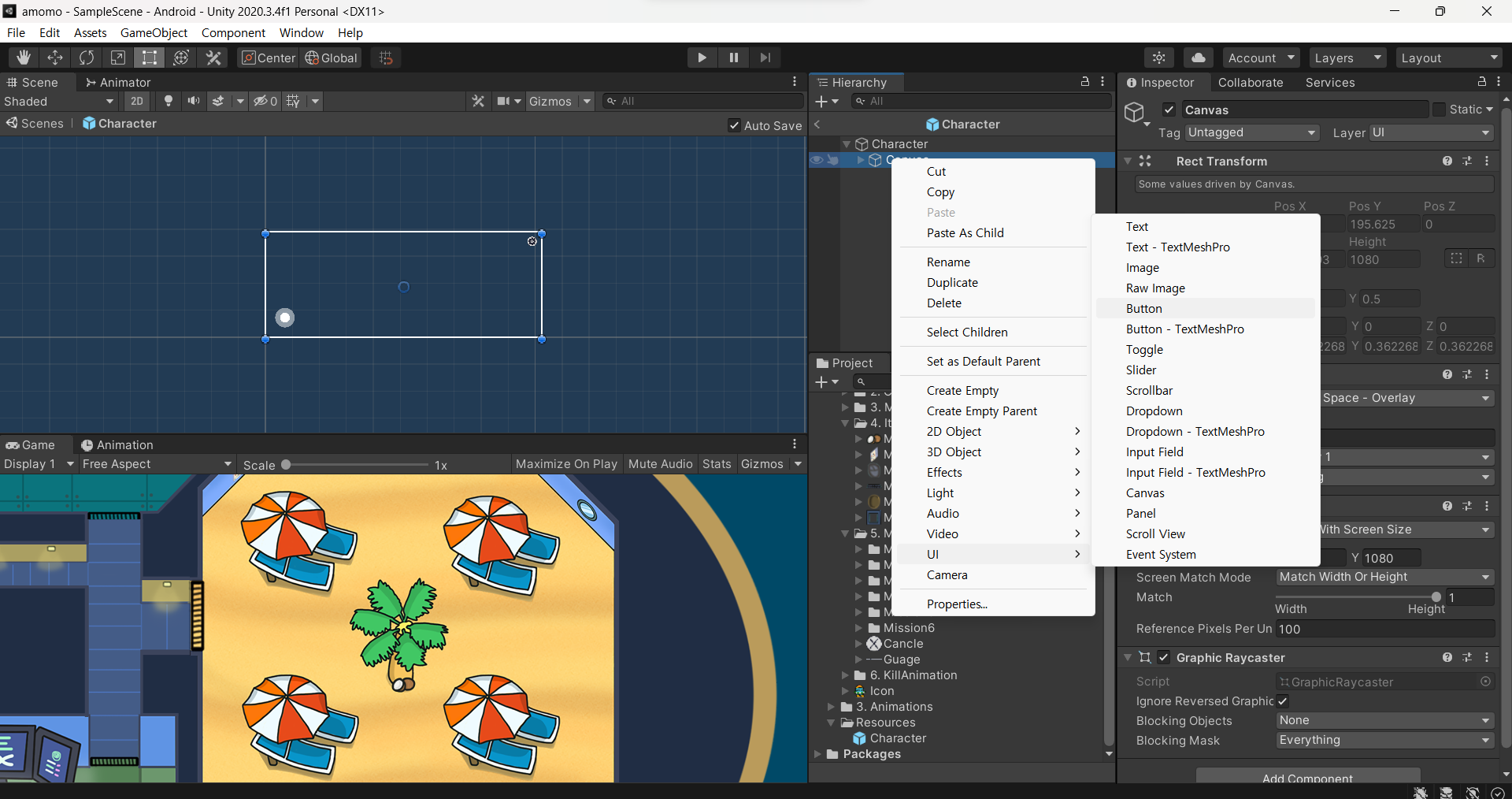The width and height of the screenshot is (1512, 799).
Task: Go back from Character prefab in Hierarchy
Action: (817, 124)
